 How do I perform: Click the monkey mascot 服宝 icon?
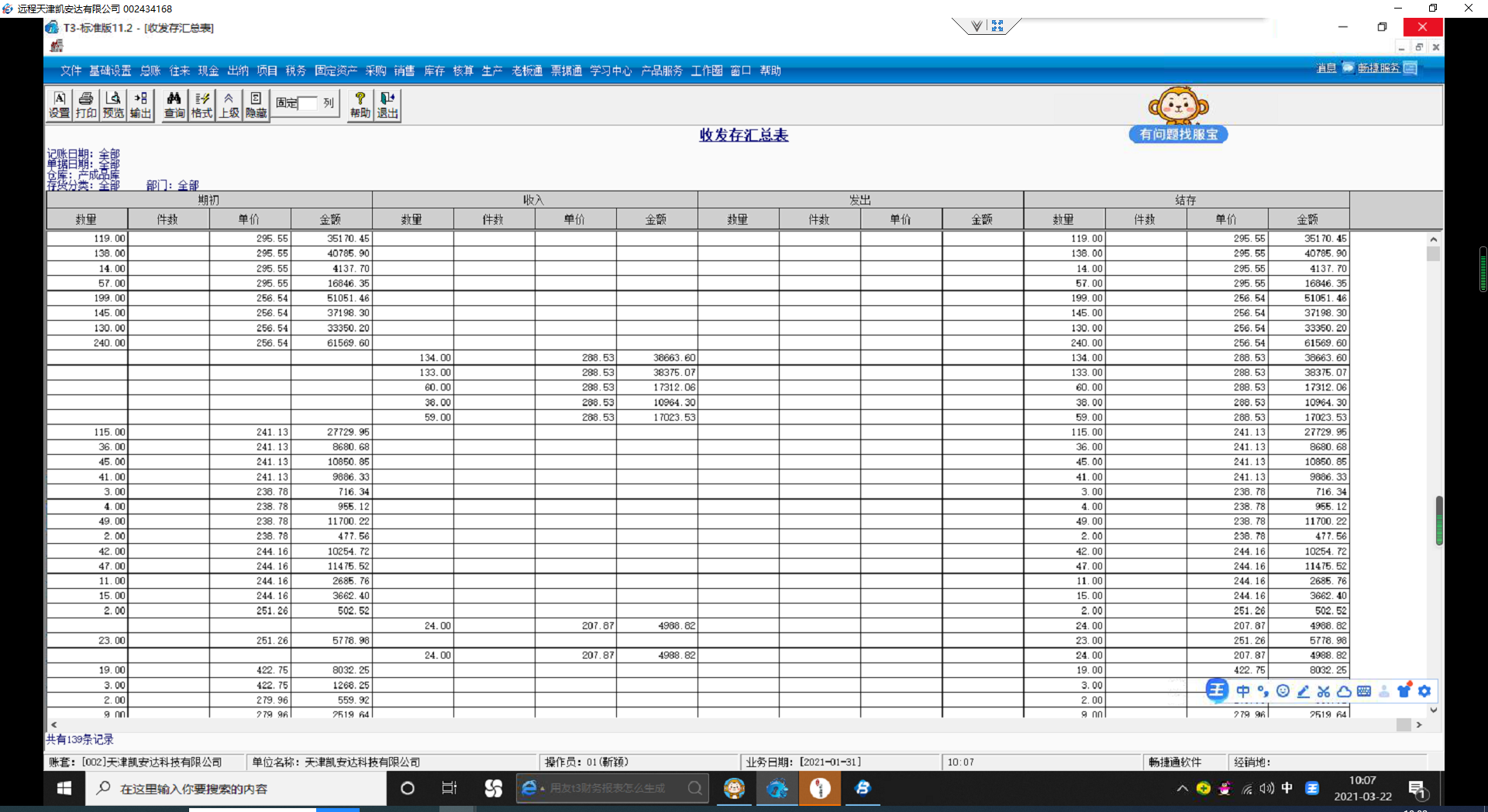tap(1178, 105)
